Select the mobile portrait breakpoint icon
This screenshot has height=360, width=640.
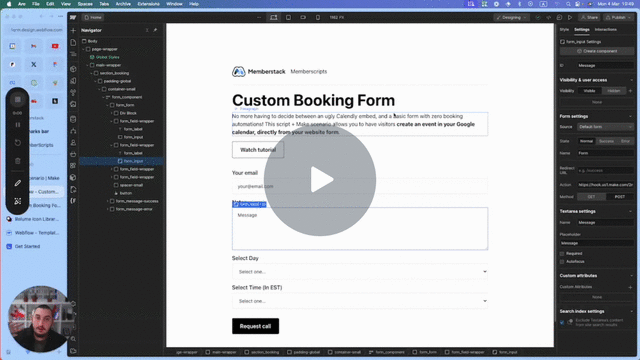click(x=318, y=18)
